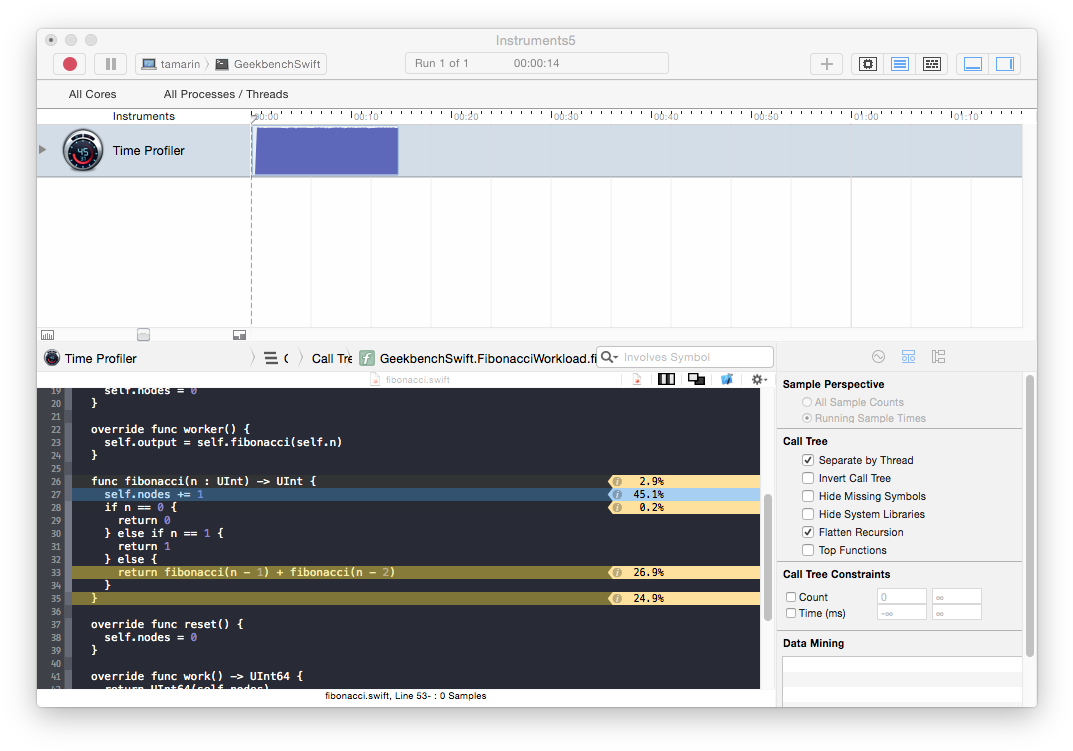The image size is (1073, 751).
Task: Enable the Time (ms) constraint checkbox
Action: (x=791, y=613)
